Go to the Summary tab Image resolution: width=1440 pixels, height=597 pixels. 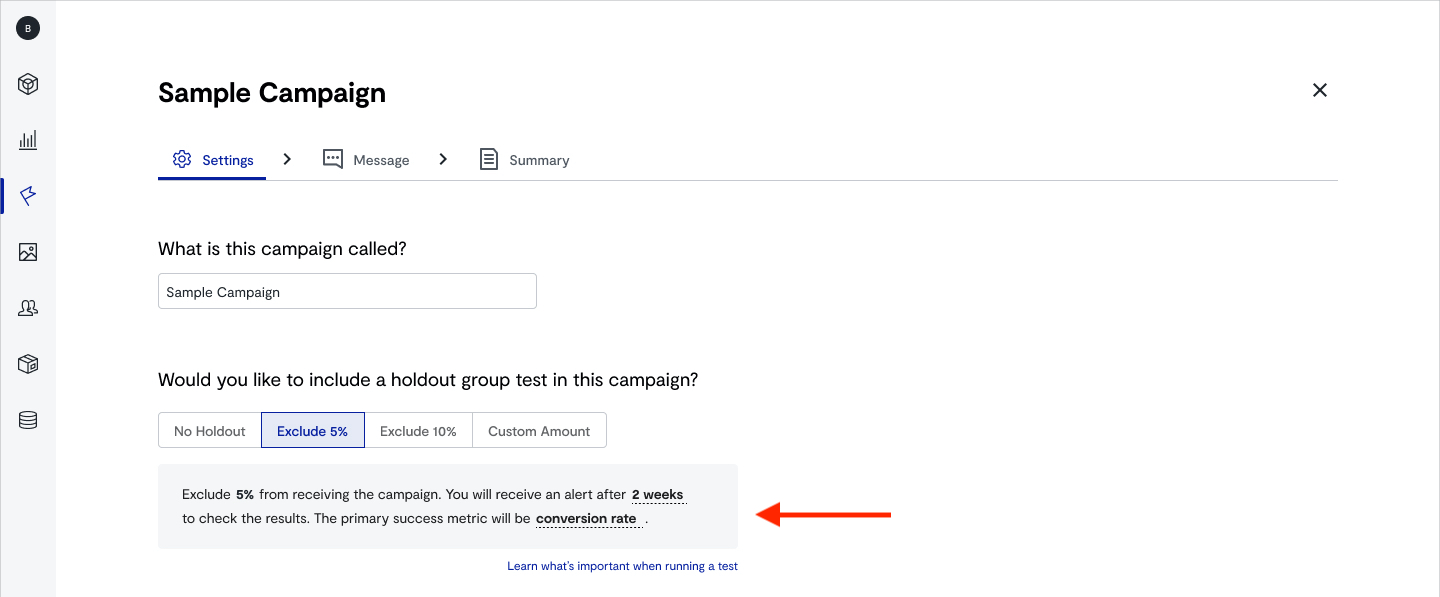pos(525,160)
